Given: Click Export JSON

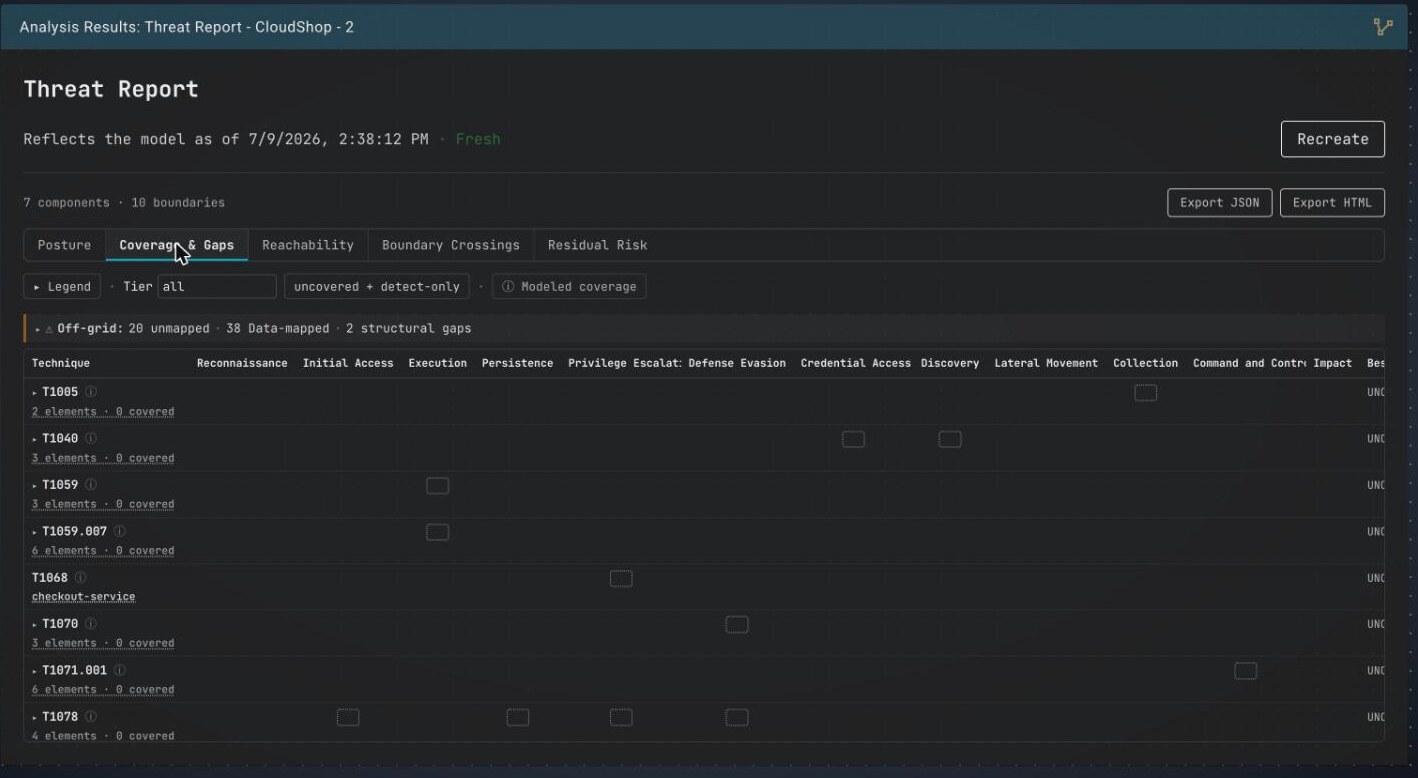Looking at the screenshot, I should 1219,203.
